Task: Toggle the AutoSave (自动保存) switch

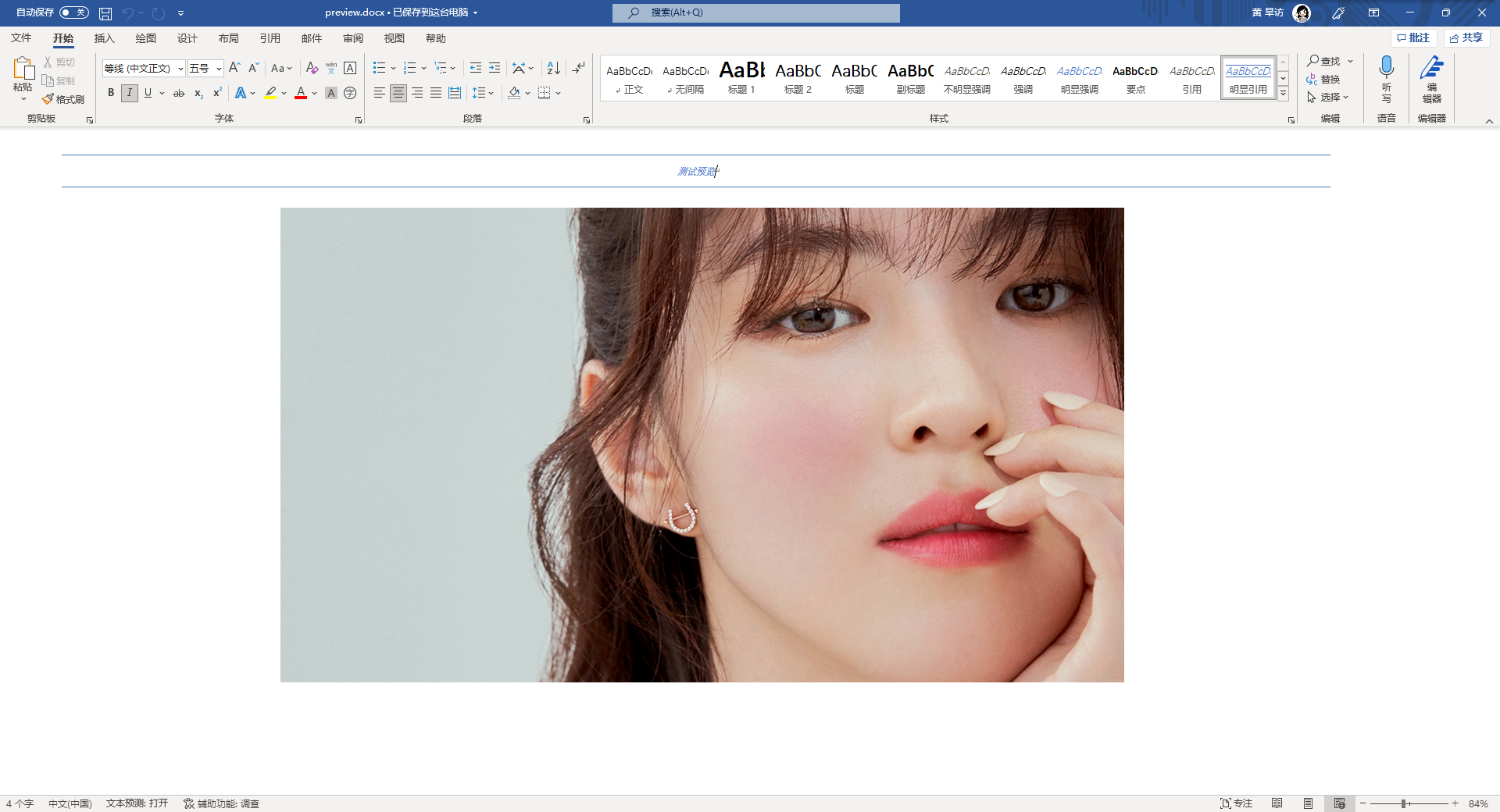Action: pos(74,12)
